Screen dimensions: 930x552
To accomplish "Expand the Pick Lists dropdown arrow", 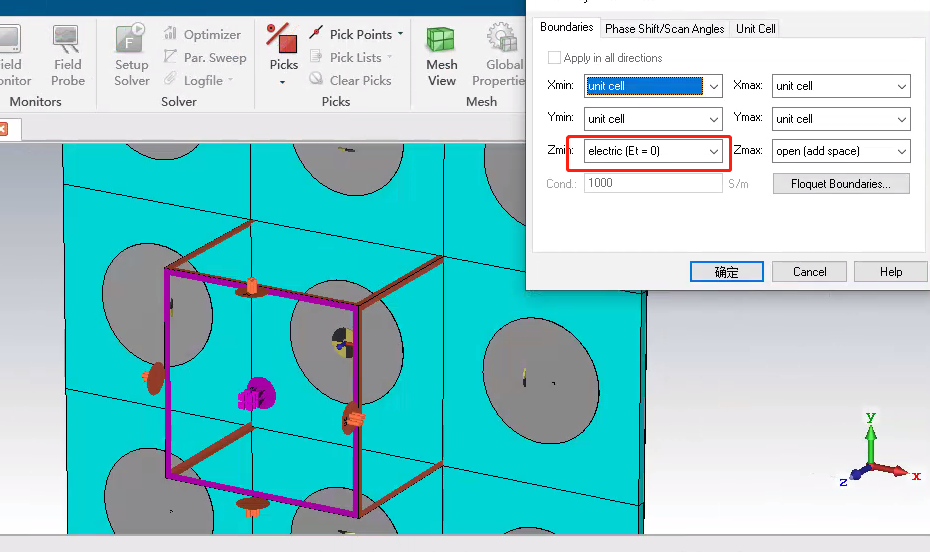I will tap(390, 57).
